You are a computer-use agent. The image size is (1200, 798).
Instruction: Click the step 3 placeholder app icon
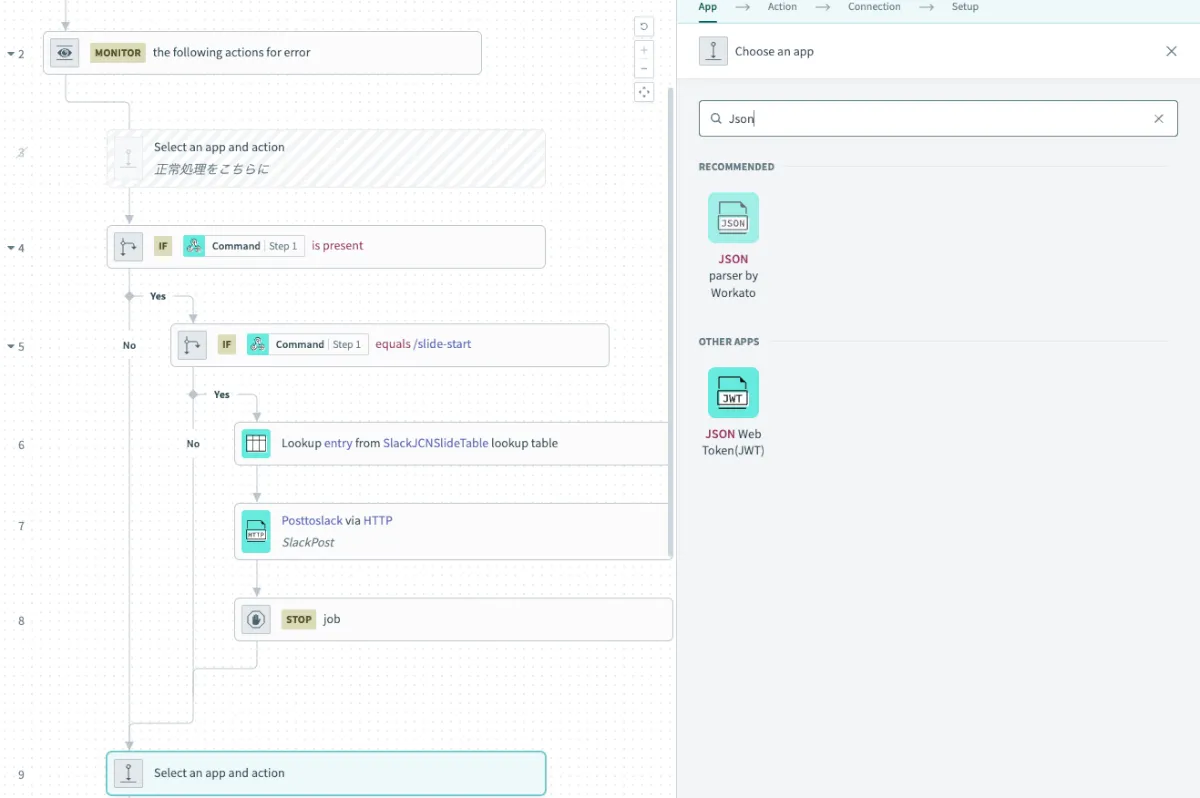click(128, 158)
